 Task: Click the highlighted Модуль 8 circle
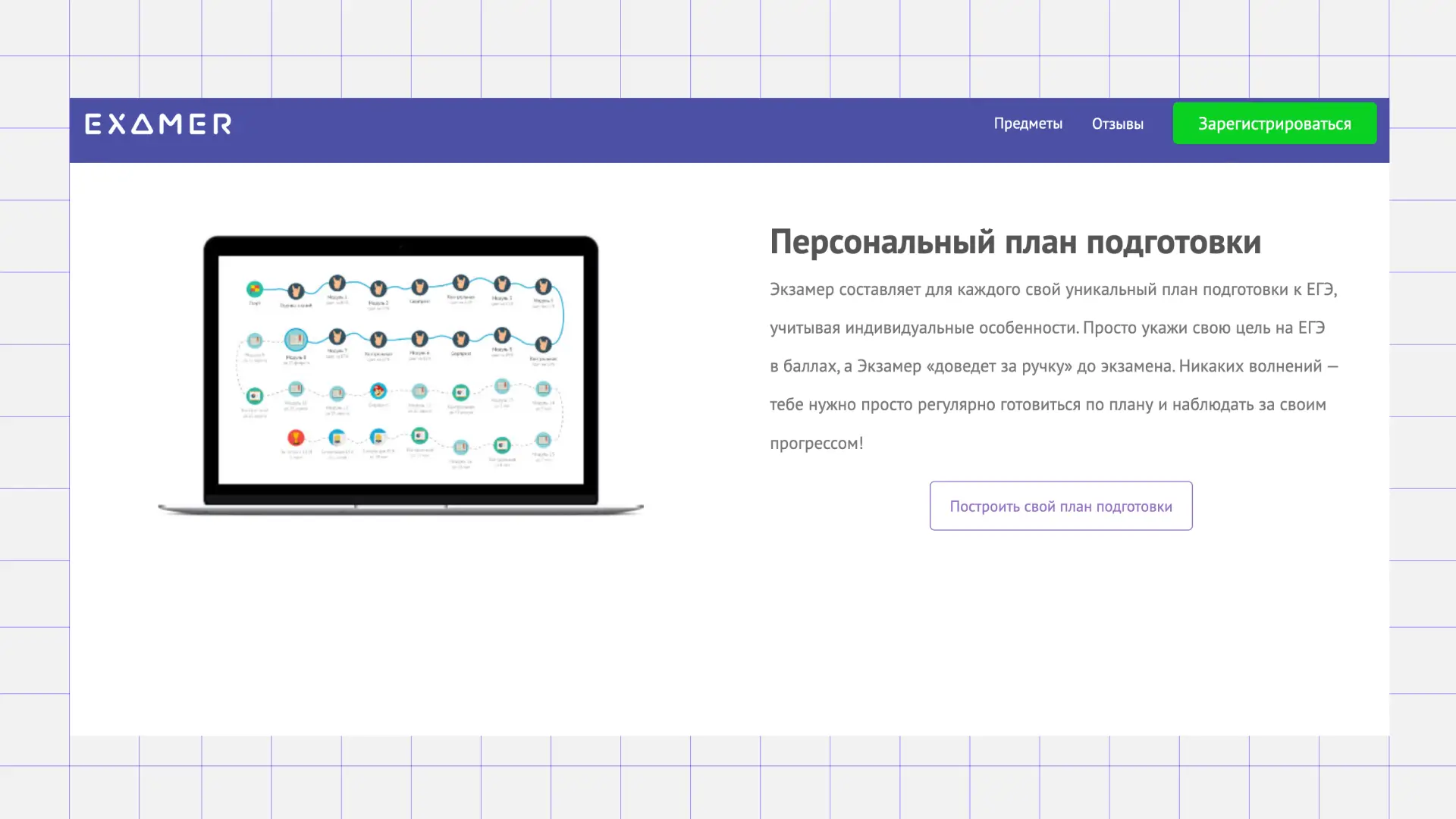[296, 340]
